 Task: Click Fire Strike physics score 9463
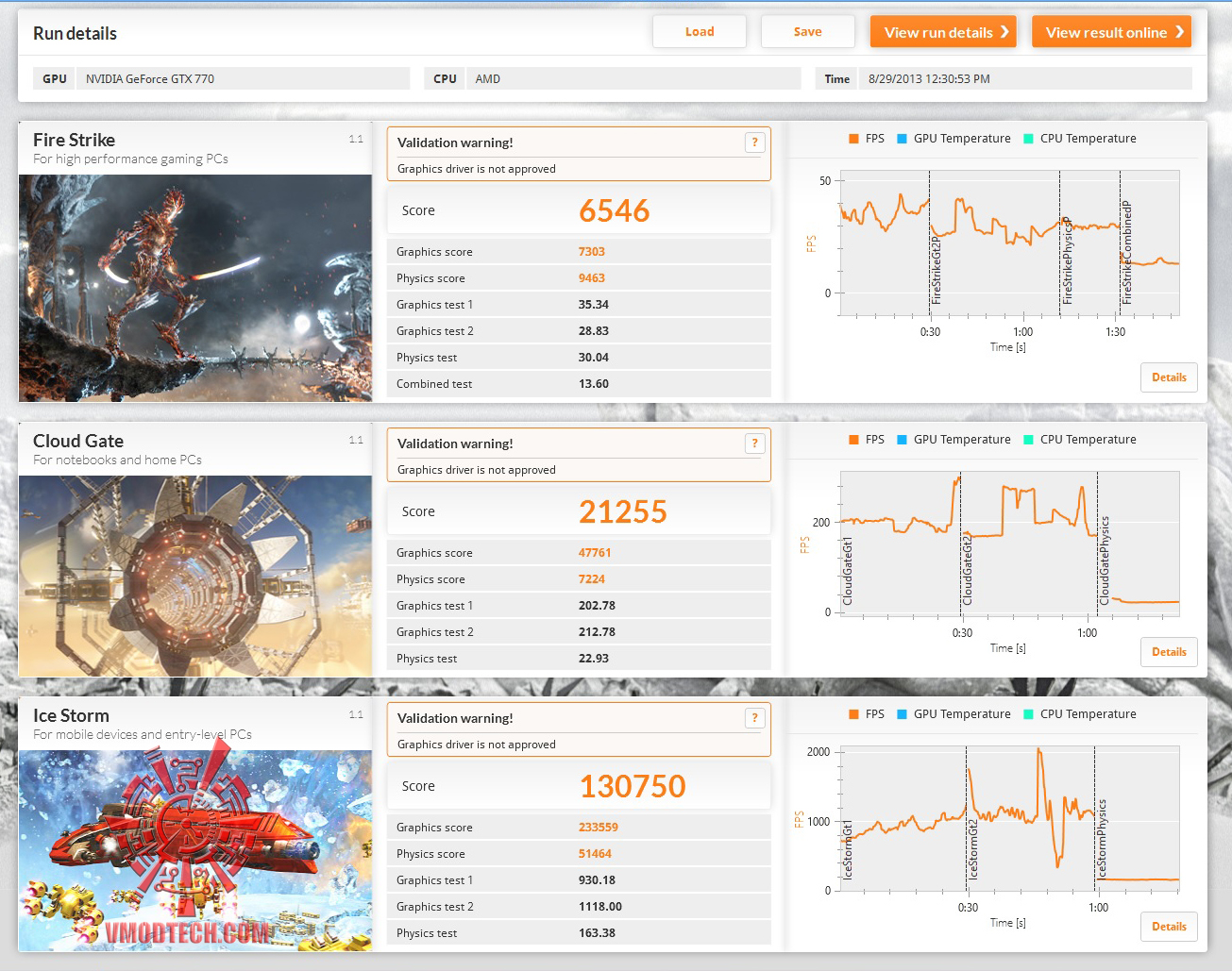pos(592,278)
